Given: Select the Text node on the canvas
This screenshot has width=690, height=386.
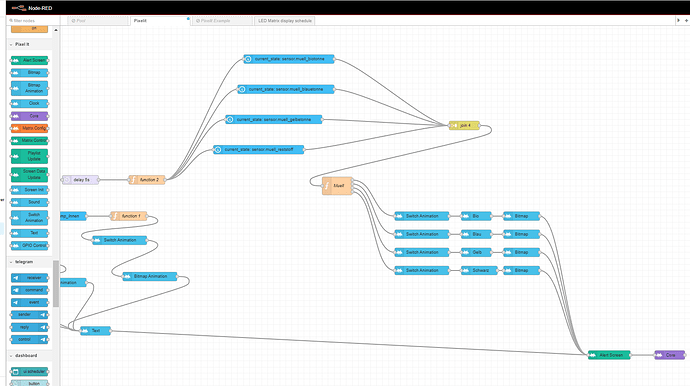Looking at the screenshot, I should (95, 331).
